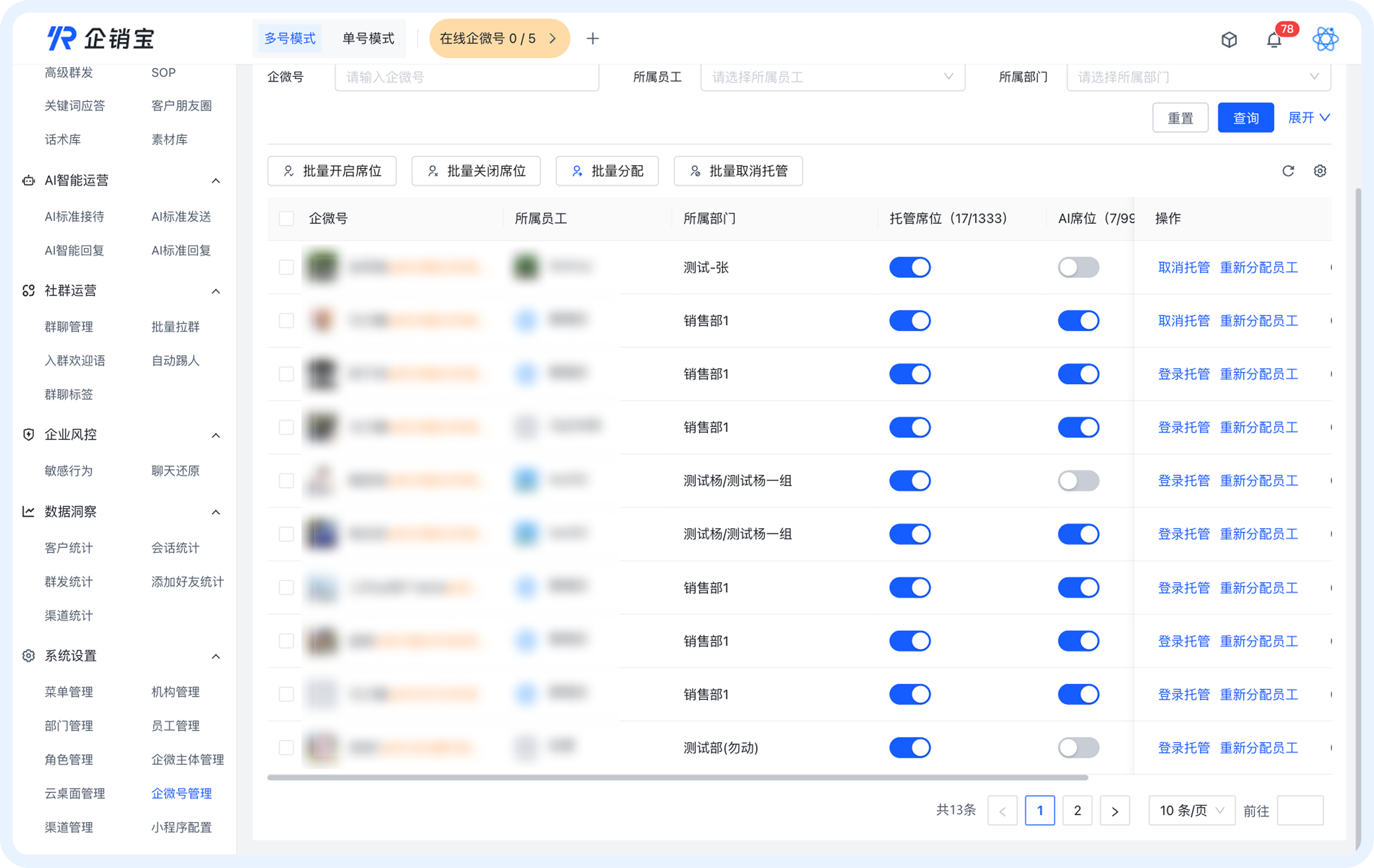
Task: Click the 批量开启席位 batch button
Action: point(332,171)
